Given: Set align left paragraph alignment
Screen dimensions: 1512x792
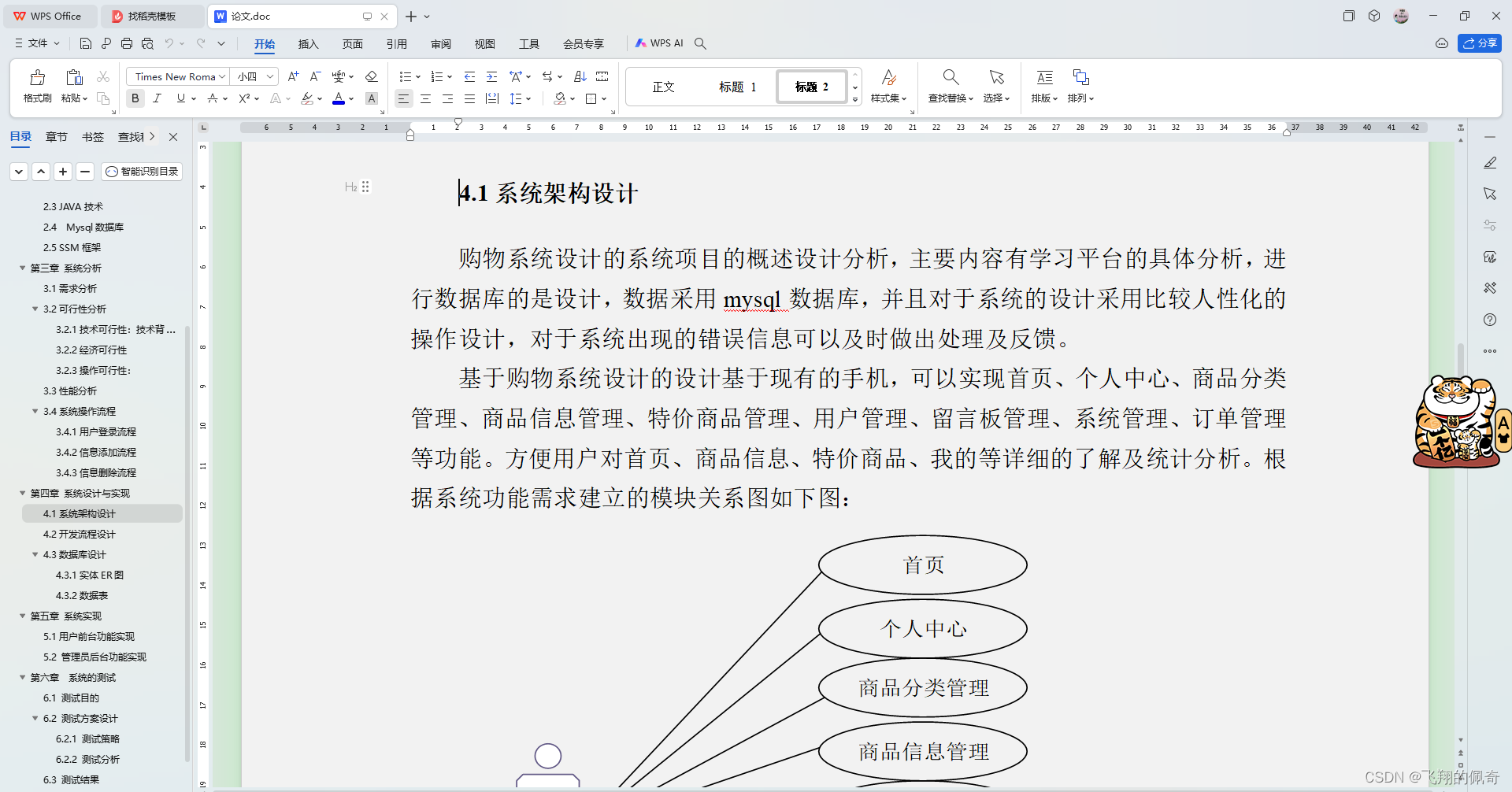Looking at the screenshot, I should (x=403, y=98).
